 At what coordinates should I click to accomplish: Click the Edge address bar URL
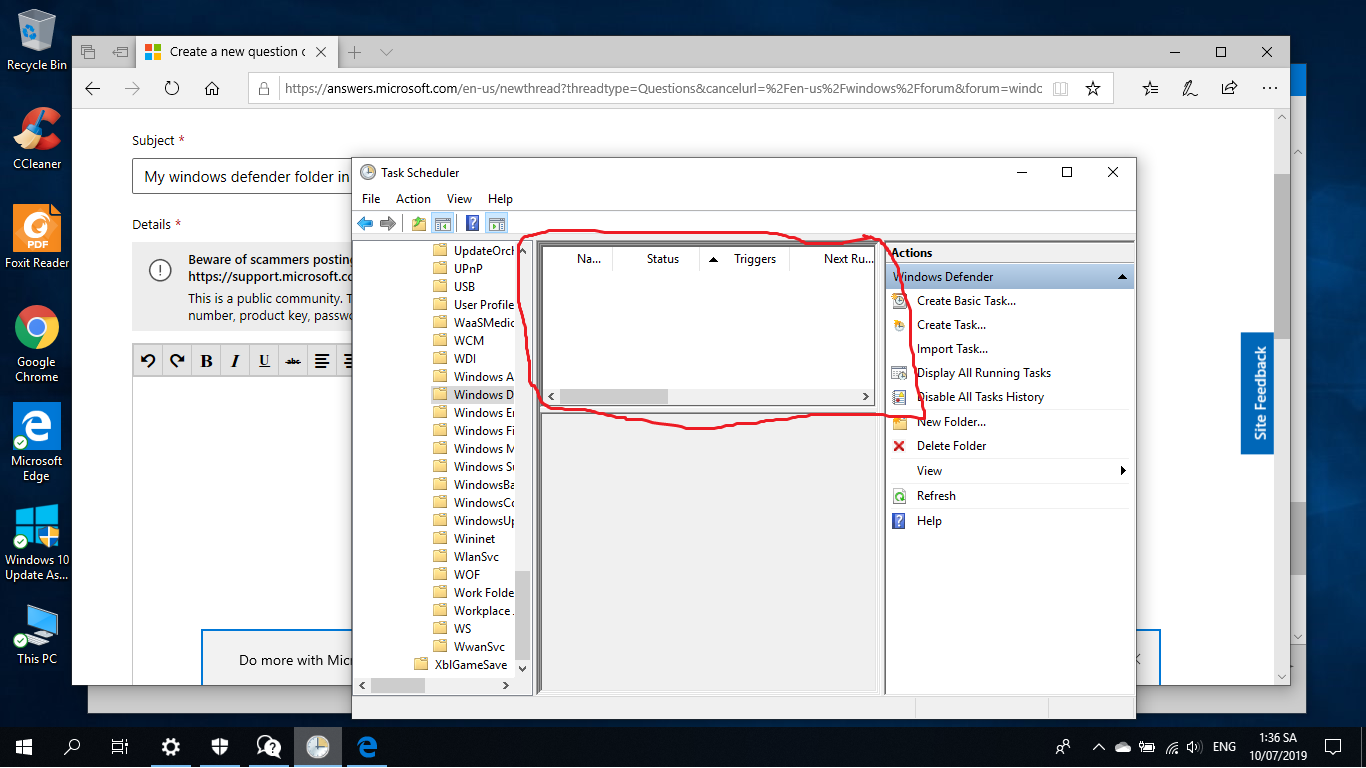(x=663, y=88)
